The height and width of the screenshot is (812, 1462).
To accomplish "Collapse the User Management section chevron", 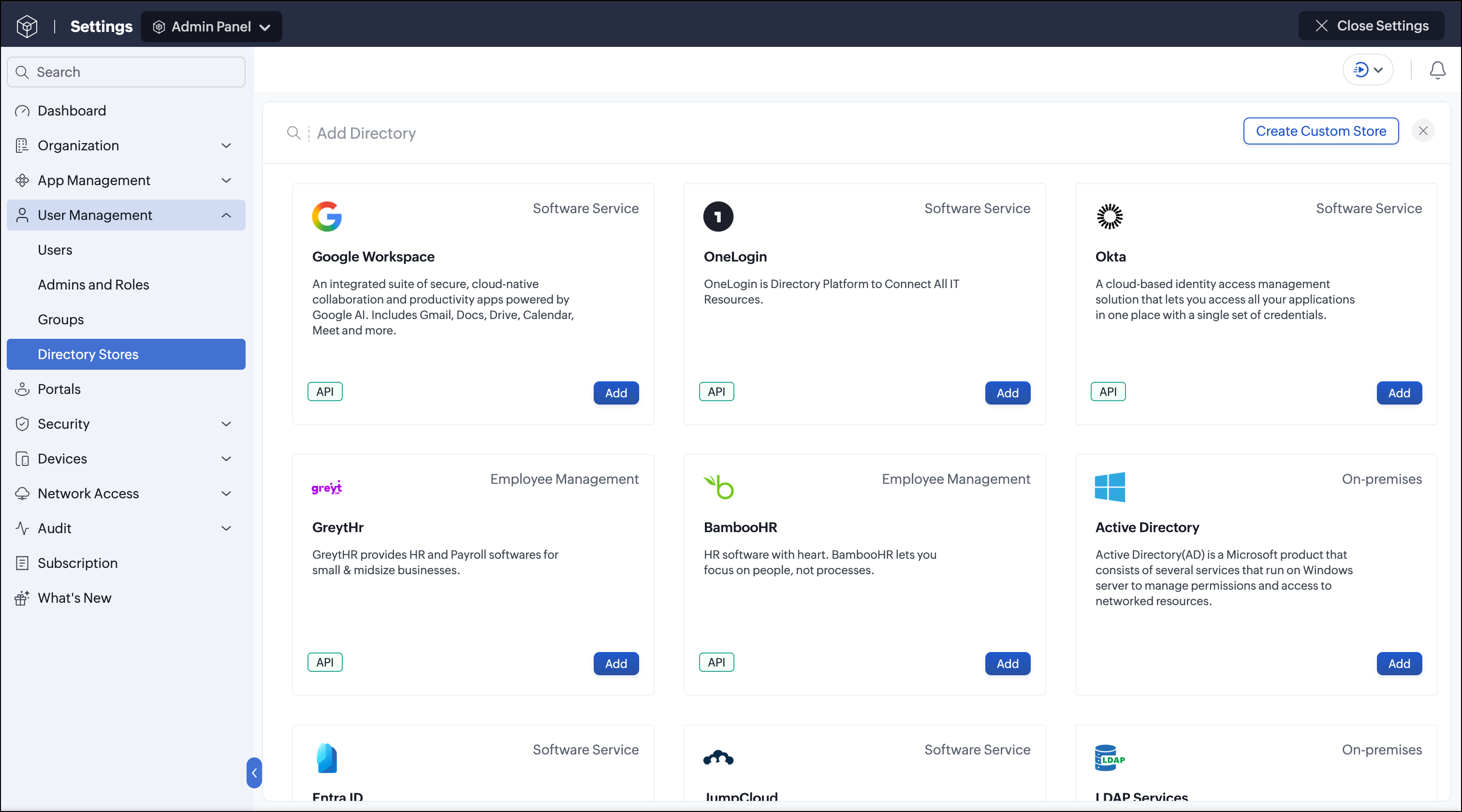I will 226,215.
